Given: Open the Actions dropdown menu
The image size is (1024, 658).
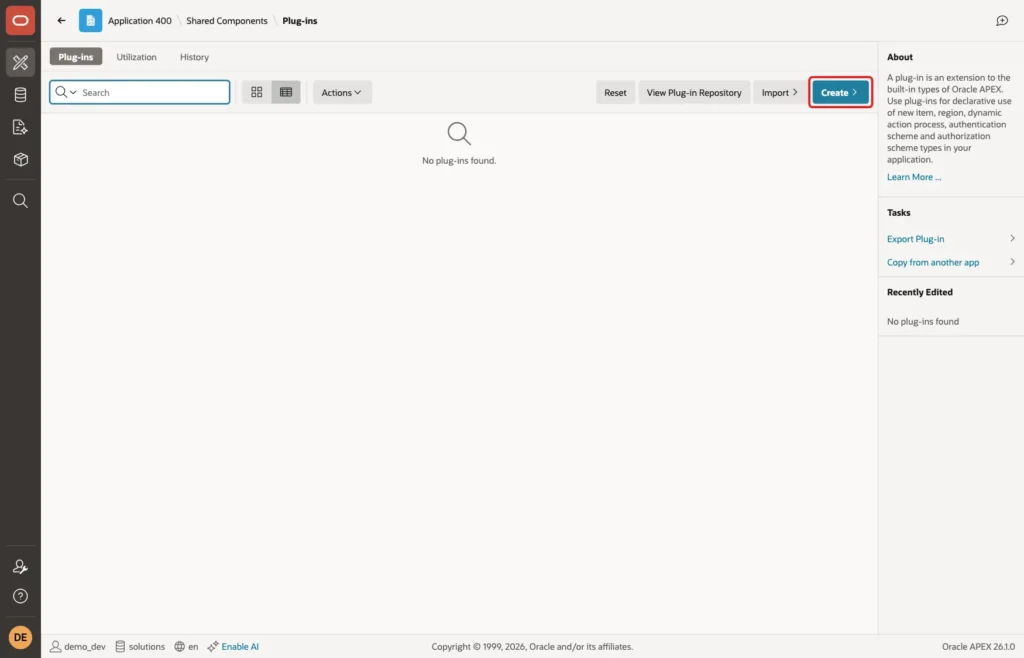Looking at the screenshot, I should [342, 92].
